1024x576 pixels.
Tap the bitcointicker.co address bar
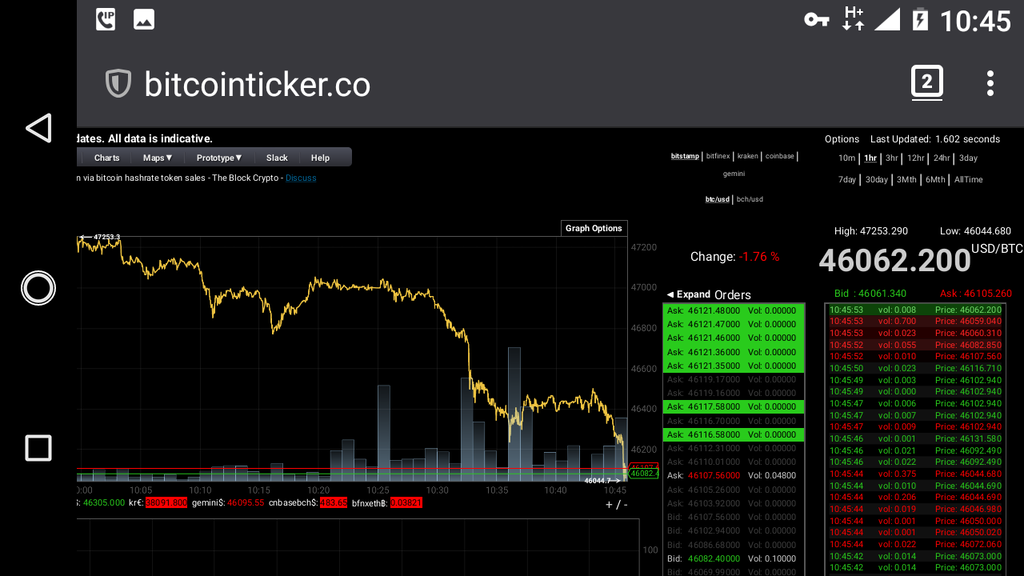(x=257, y=84)
